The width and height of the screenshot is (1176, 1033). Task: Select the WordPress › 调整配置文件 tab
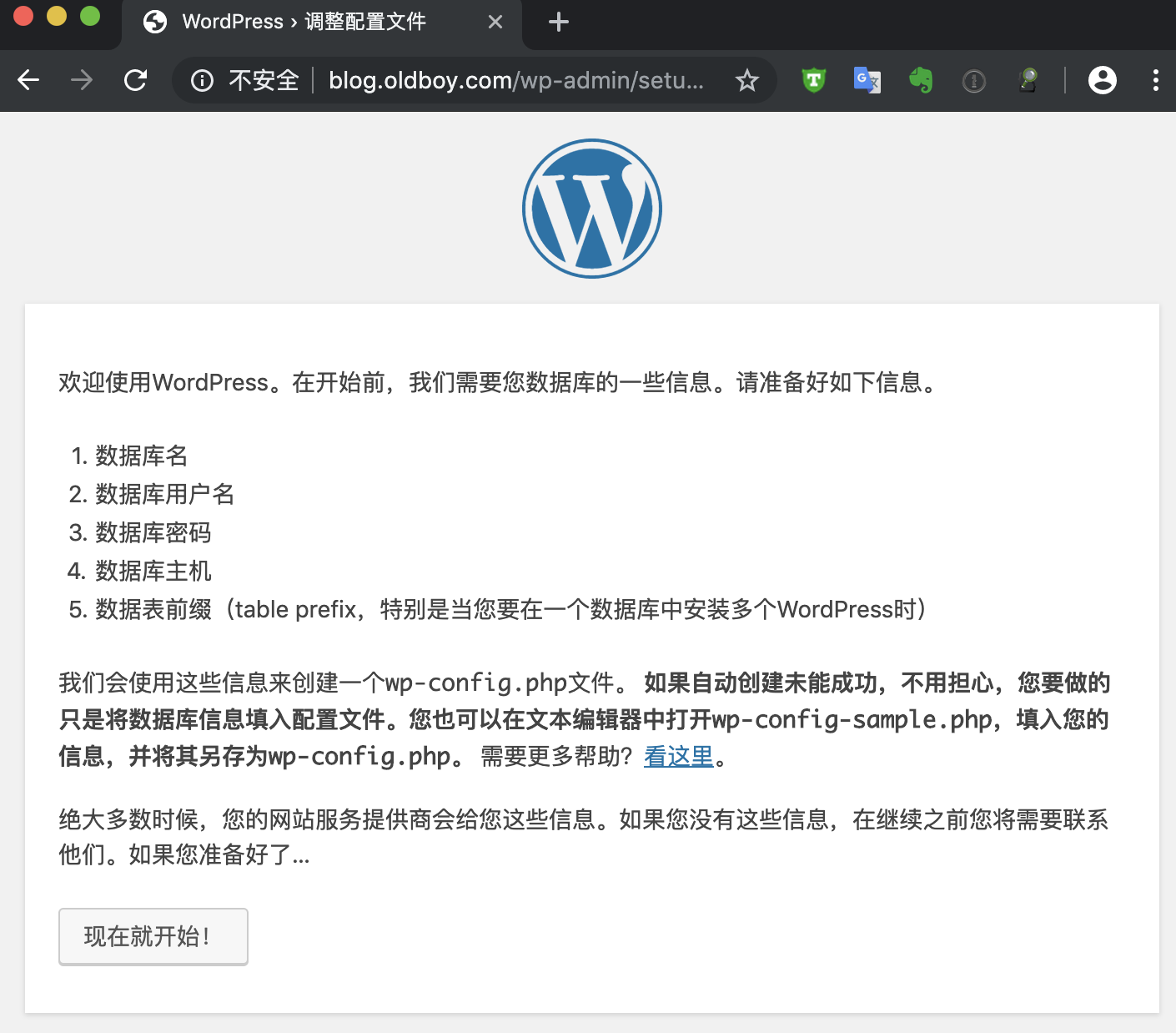(322, 23)
